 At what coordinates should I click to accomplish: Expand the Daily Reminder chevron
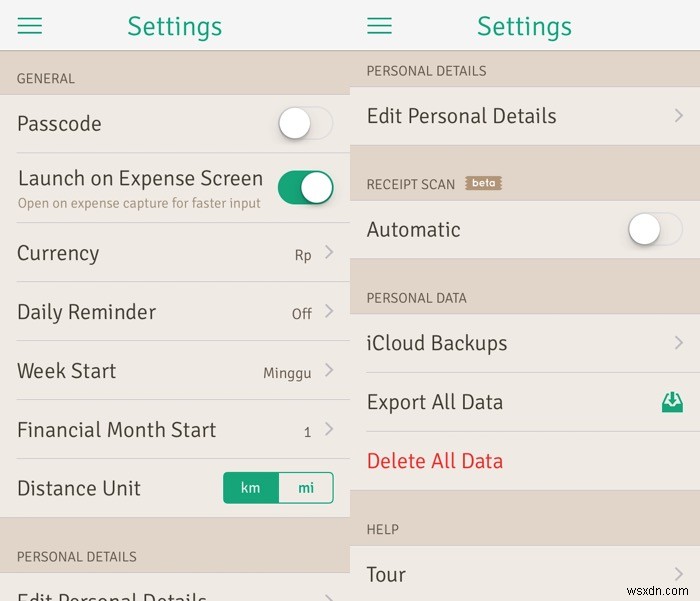click(329, 312)
